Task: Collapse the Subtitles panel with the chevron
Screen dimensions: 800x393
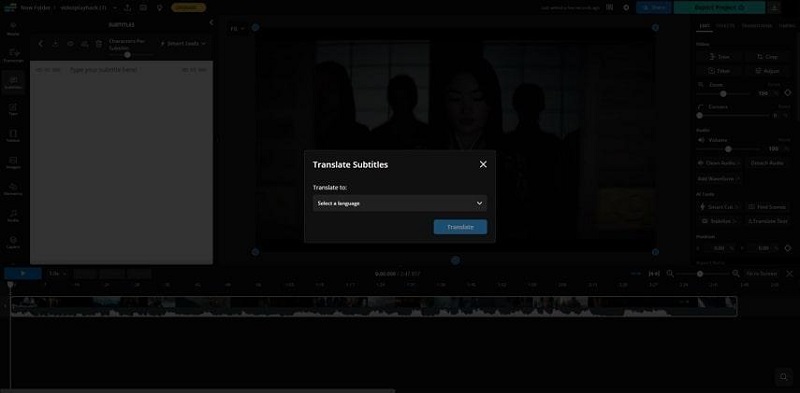Action: tap(211, 22)
